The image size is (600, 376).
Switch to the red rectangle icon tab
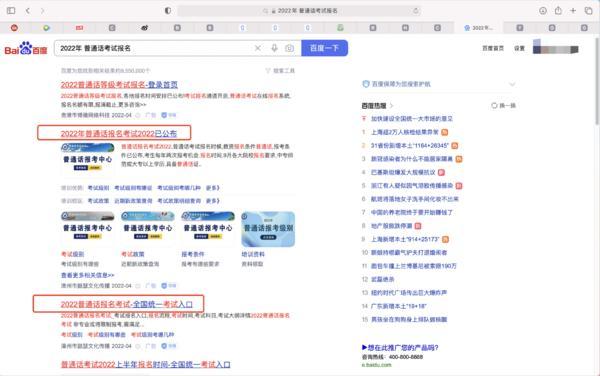(79, 28)
